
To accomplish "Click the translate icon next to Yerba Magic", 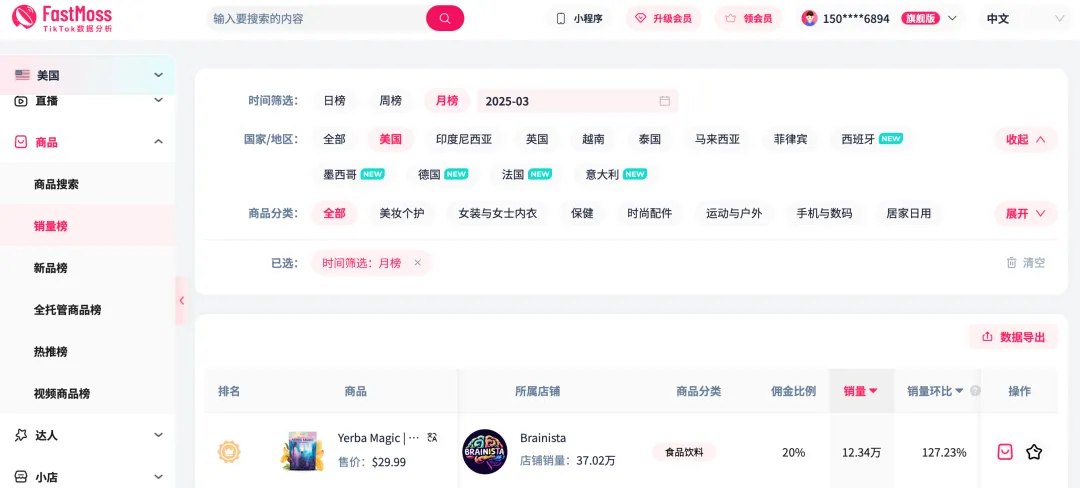I will [x=433, y=438].
